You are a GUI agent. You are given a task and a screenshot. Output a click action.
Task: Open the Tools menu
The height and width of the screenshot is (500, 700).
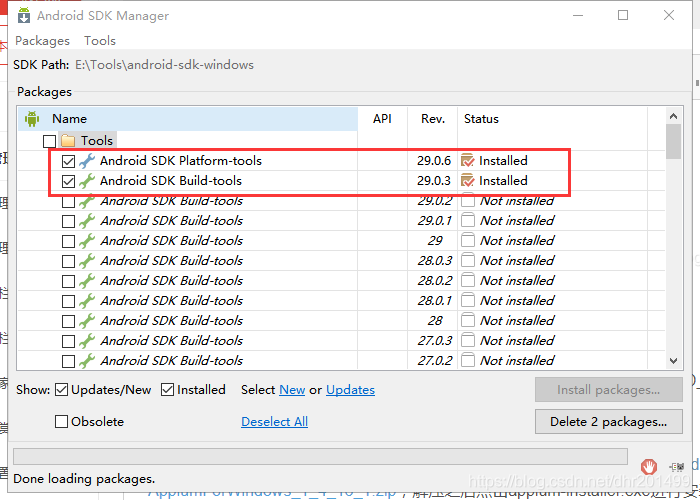click(x=100, y=41)
